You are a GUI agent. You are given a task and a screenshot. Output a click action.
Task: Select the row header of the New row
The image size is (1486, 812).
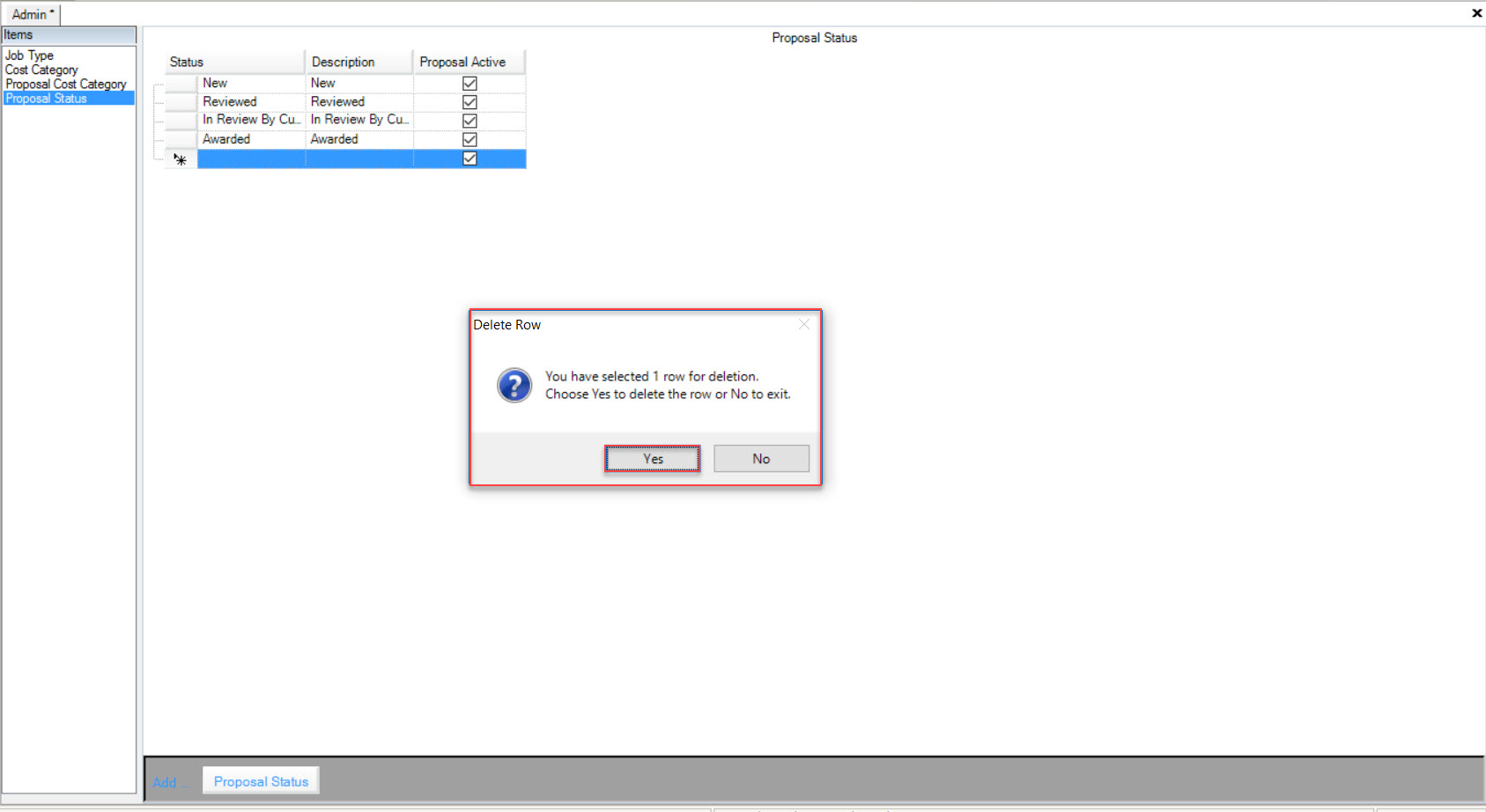181,84
